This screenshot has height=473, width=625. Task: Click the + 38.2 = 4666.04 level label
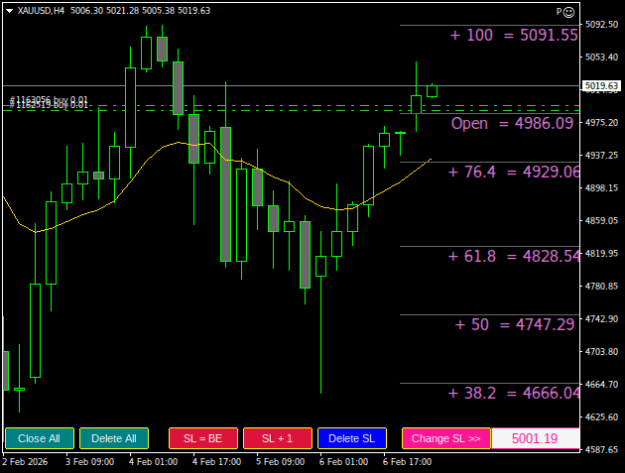[514, 393]
